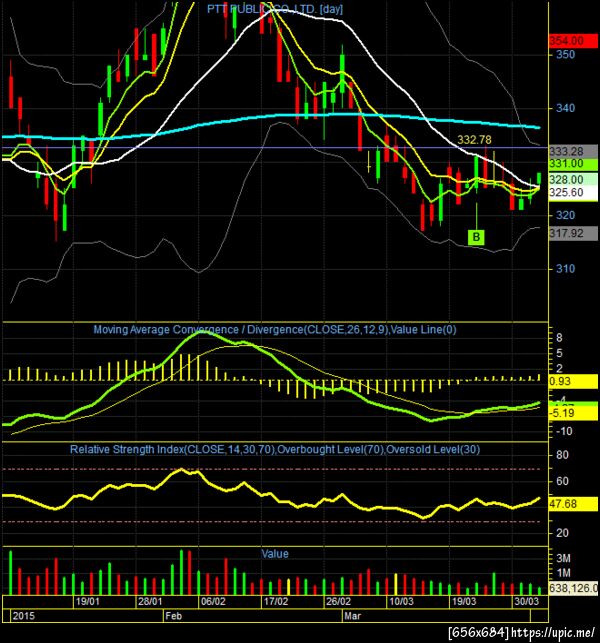Click the 10/03 date on time axis
Image resolution: width=600 pixels, height=643 pixels.
(x=401, y=602)
